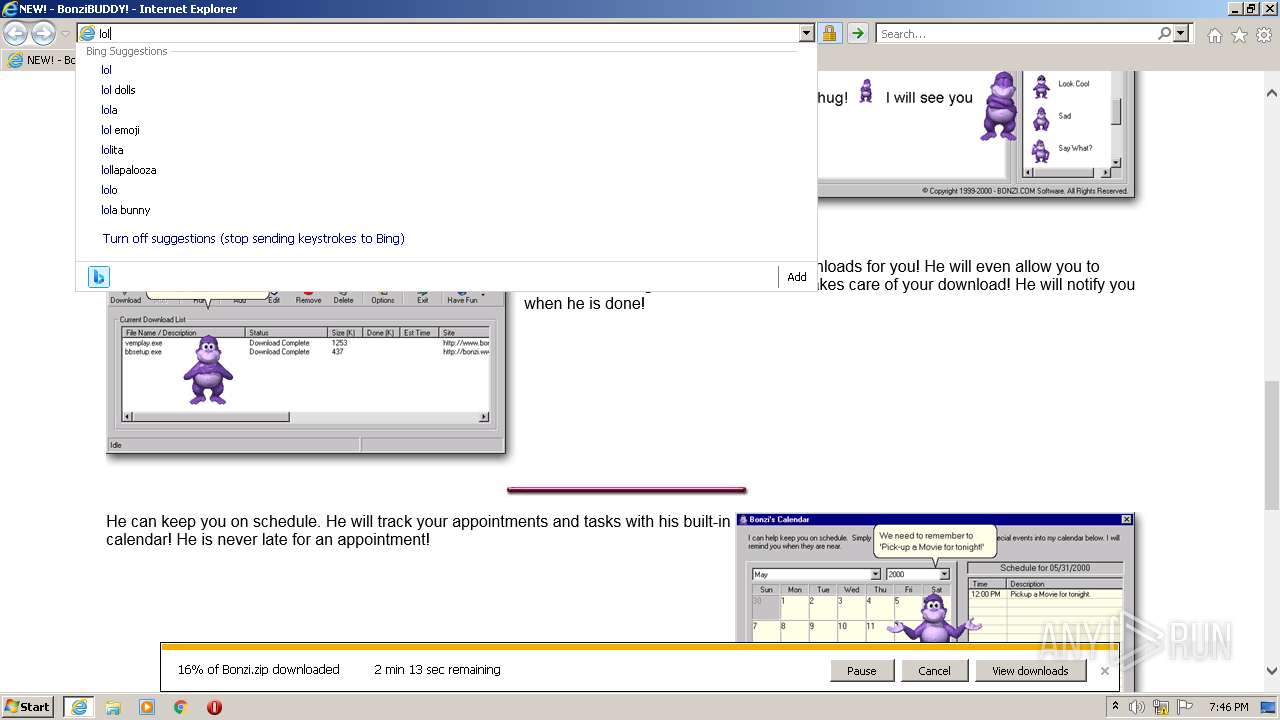Choose the 'lola bunny' suggestion
The width and height of the screenshot is (1280, 720).
[125, 210]
